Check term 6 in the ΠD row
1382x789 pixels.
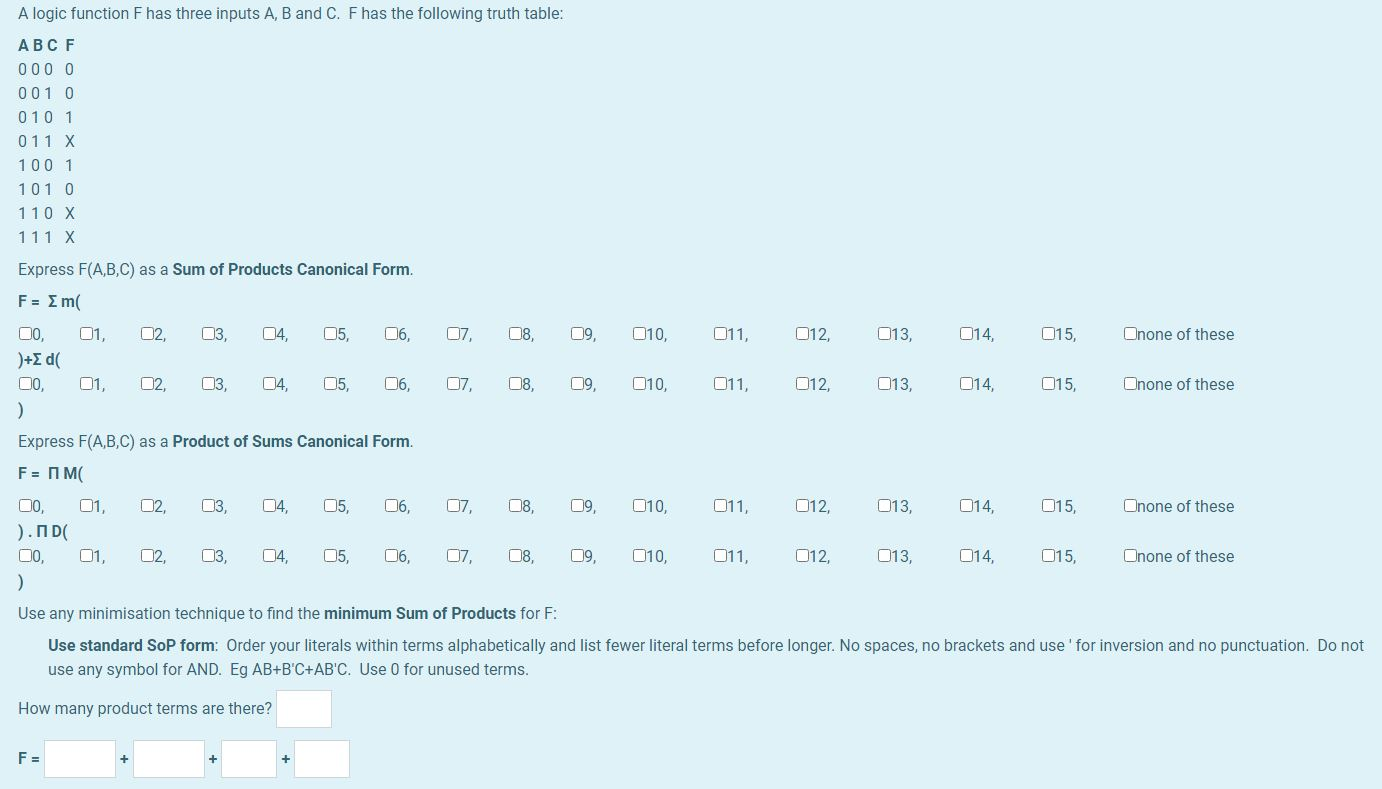click(x=390, y=556)
